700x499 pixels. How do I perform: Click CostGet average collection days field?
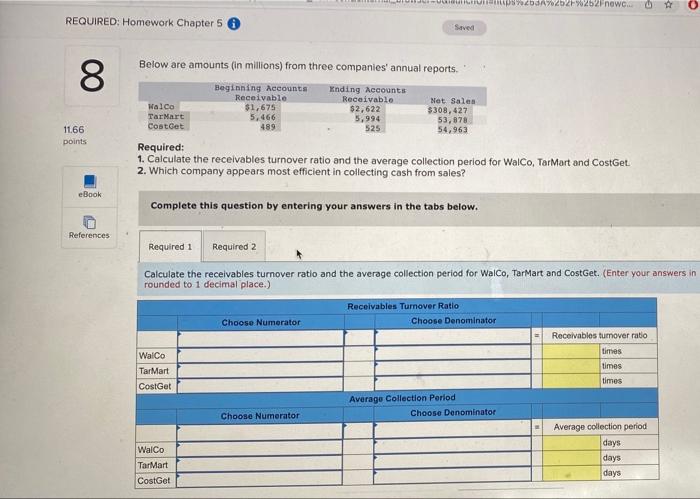point(571,473)
